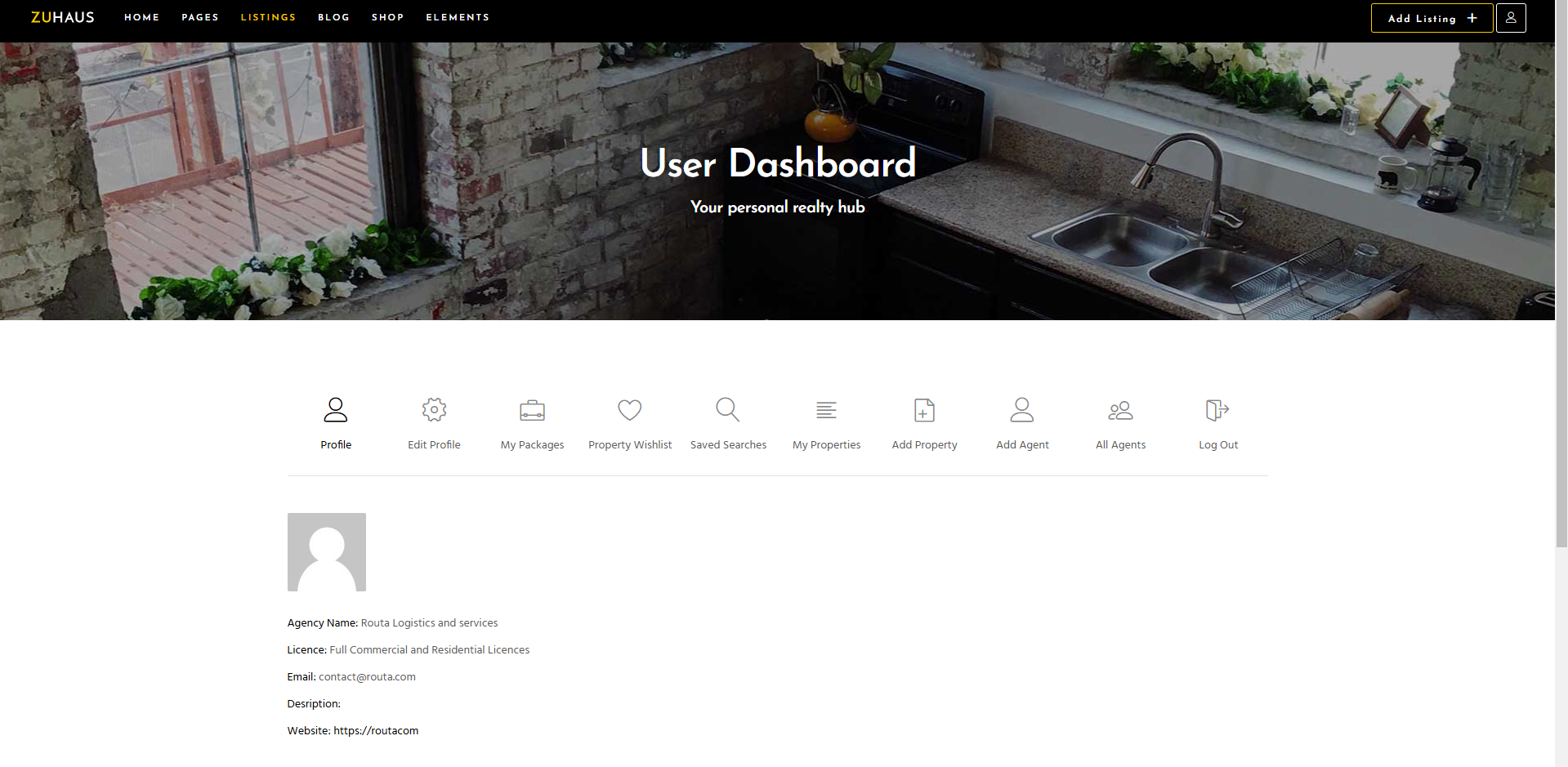Image resolution: width=1568 pixels, height=767 pixels.
Task: Click the ZUHAUS logo
Action: (63, 17)
